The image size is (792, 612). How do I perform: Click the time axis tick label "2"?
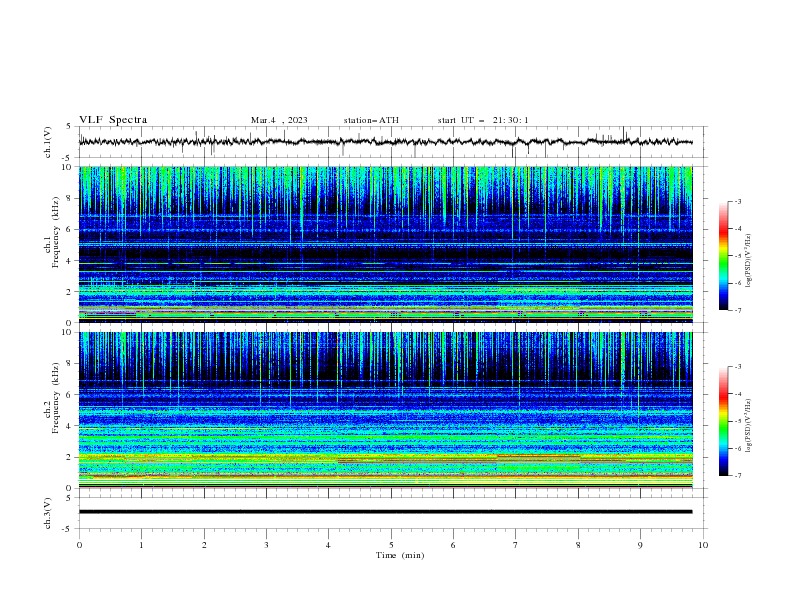point(204,545)
